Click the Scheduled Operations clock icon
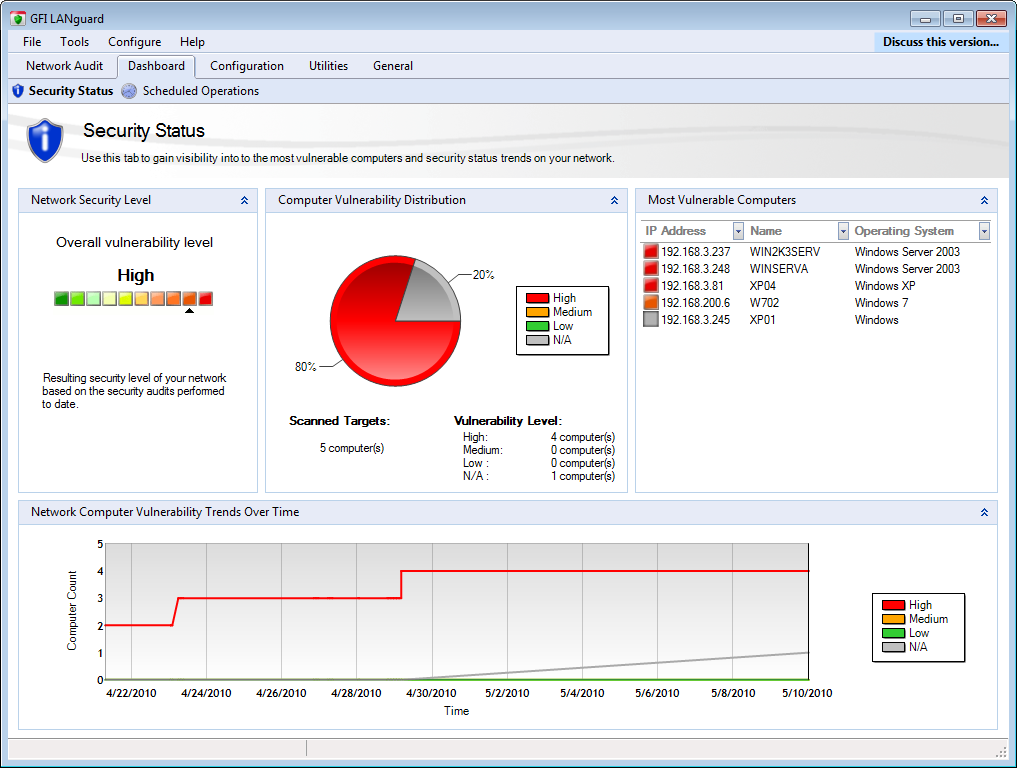The width and height of the screenshot is (1017, 768). (129, 91)
